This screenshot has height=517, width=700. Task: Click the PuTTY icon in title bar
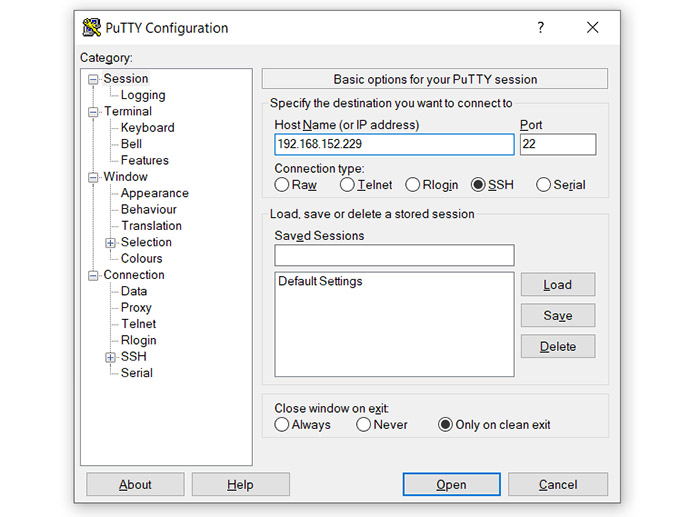pyautogui.click(x=92, y=28)
